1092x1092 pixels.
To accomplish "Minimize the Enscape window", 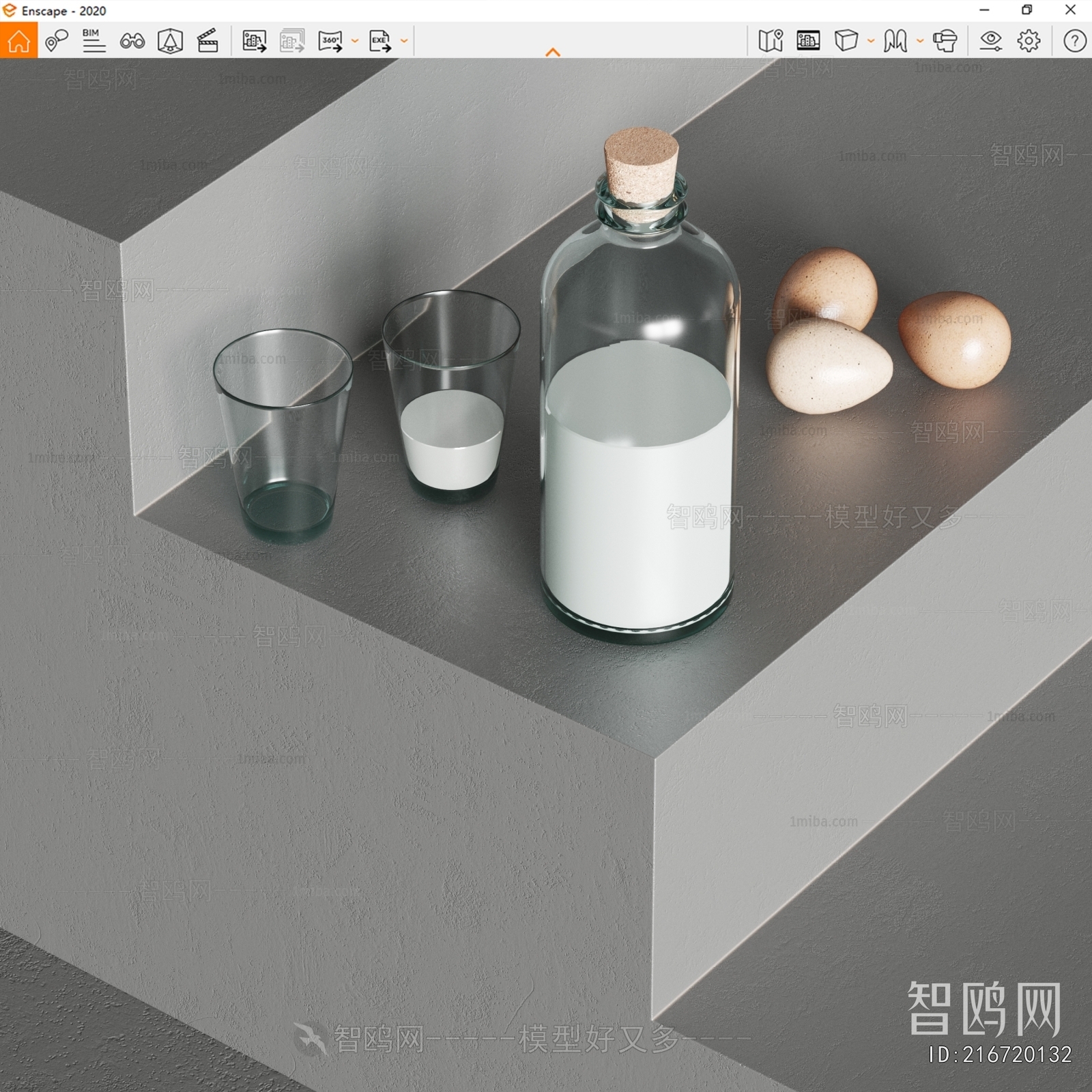I will (x=984, y=10).
